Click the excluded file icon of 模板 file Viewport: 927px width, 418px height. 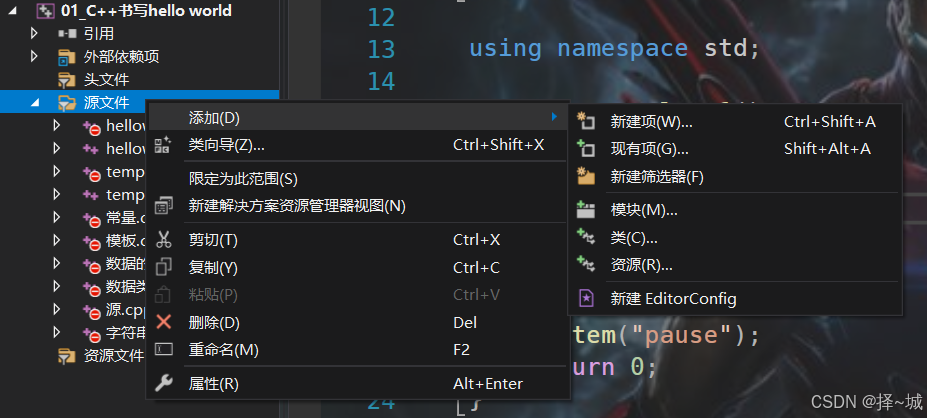click(x=91, y=242)
